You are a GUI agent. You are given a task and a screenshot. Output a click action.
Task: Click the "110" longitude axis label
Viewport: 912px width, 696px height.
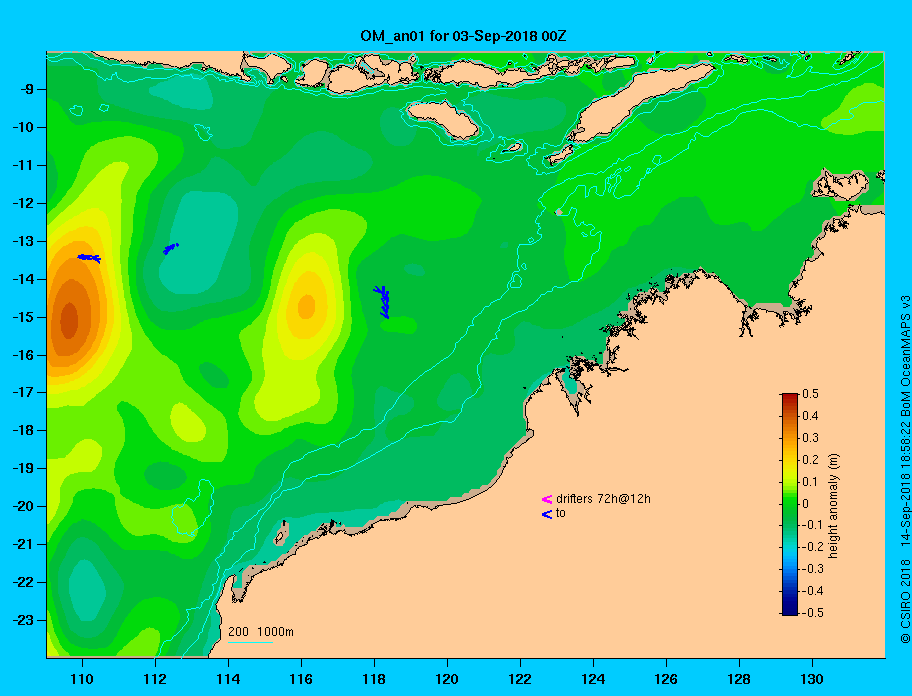point(82,679)
